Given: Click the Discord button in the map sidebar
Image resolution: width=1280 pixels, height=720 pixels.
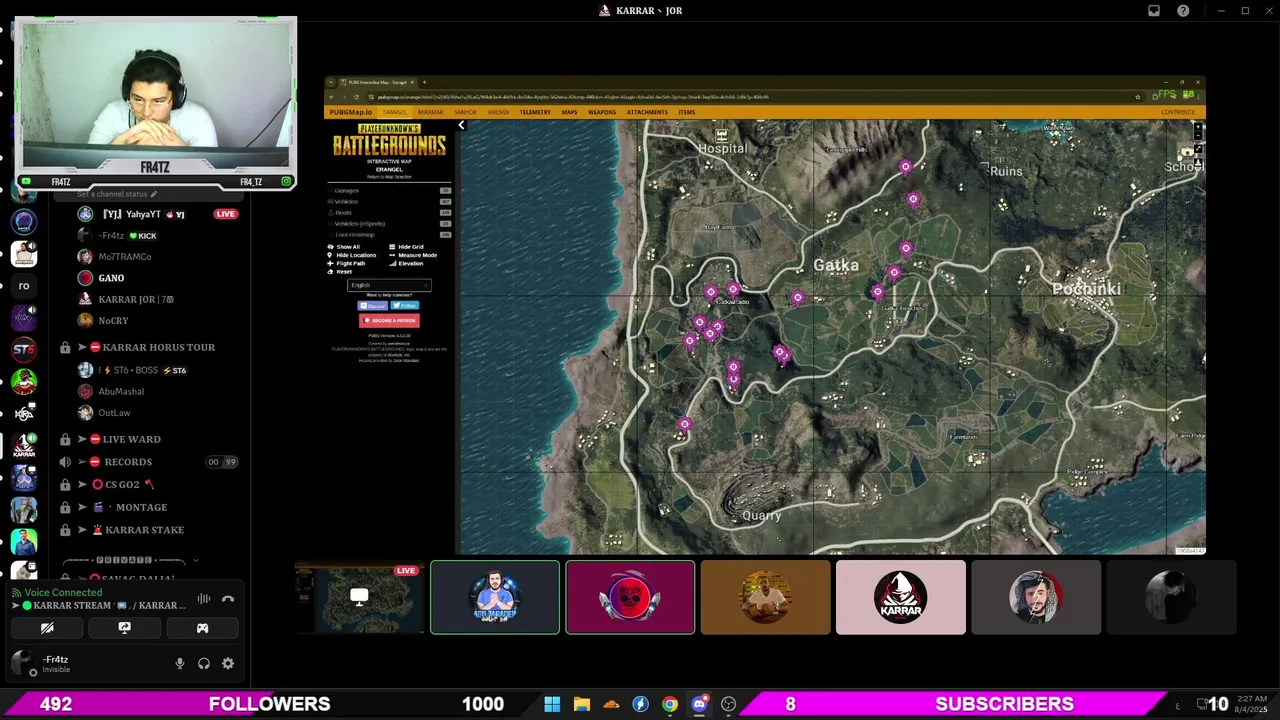Looking at the screenshot, I should (x=372, y=306).
